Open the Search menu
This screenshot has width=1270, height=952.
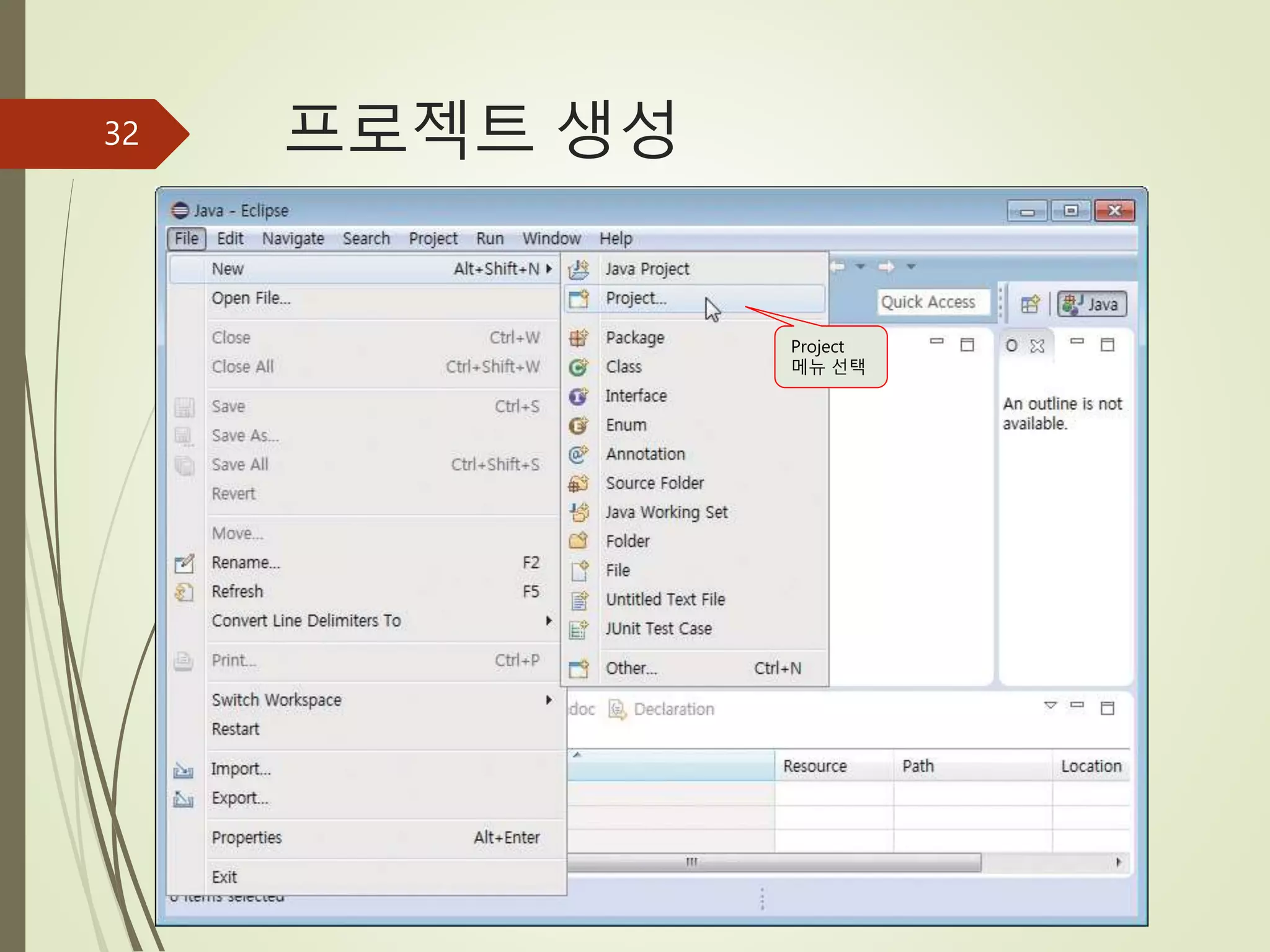[x=366, y=239]
